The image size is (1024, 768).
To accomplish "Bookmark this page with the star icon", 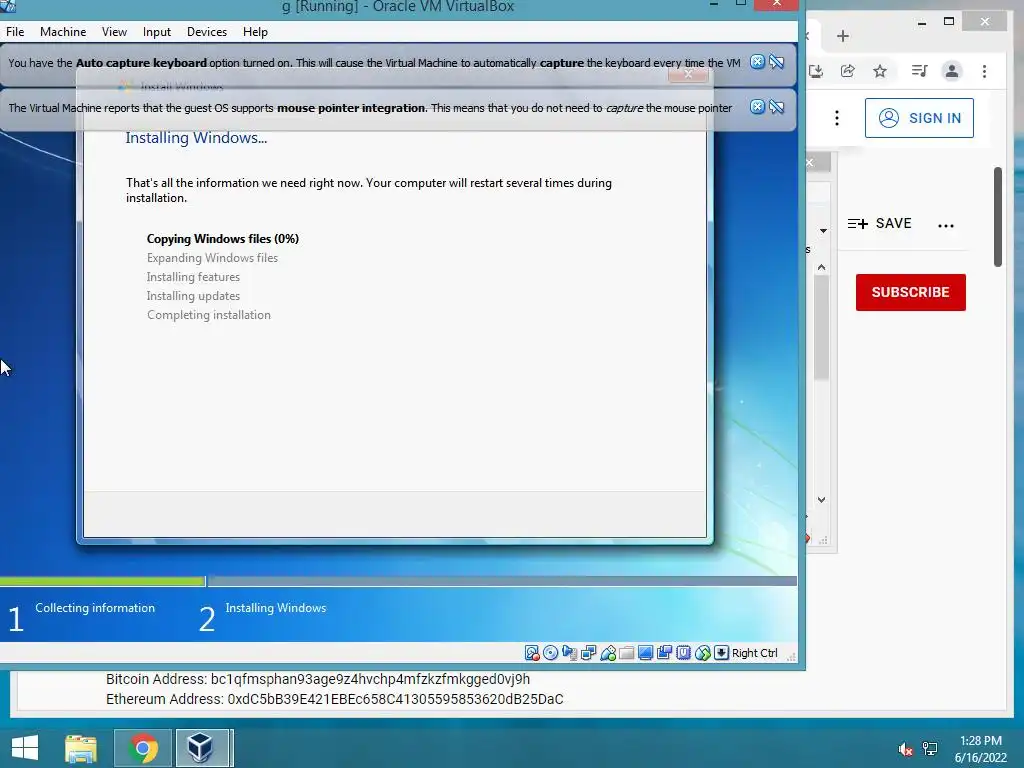I will coord(880,71).
